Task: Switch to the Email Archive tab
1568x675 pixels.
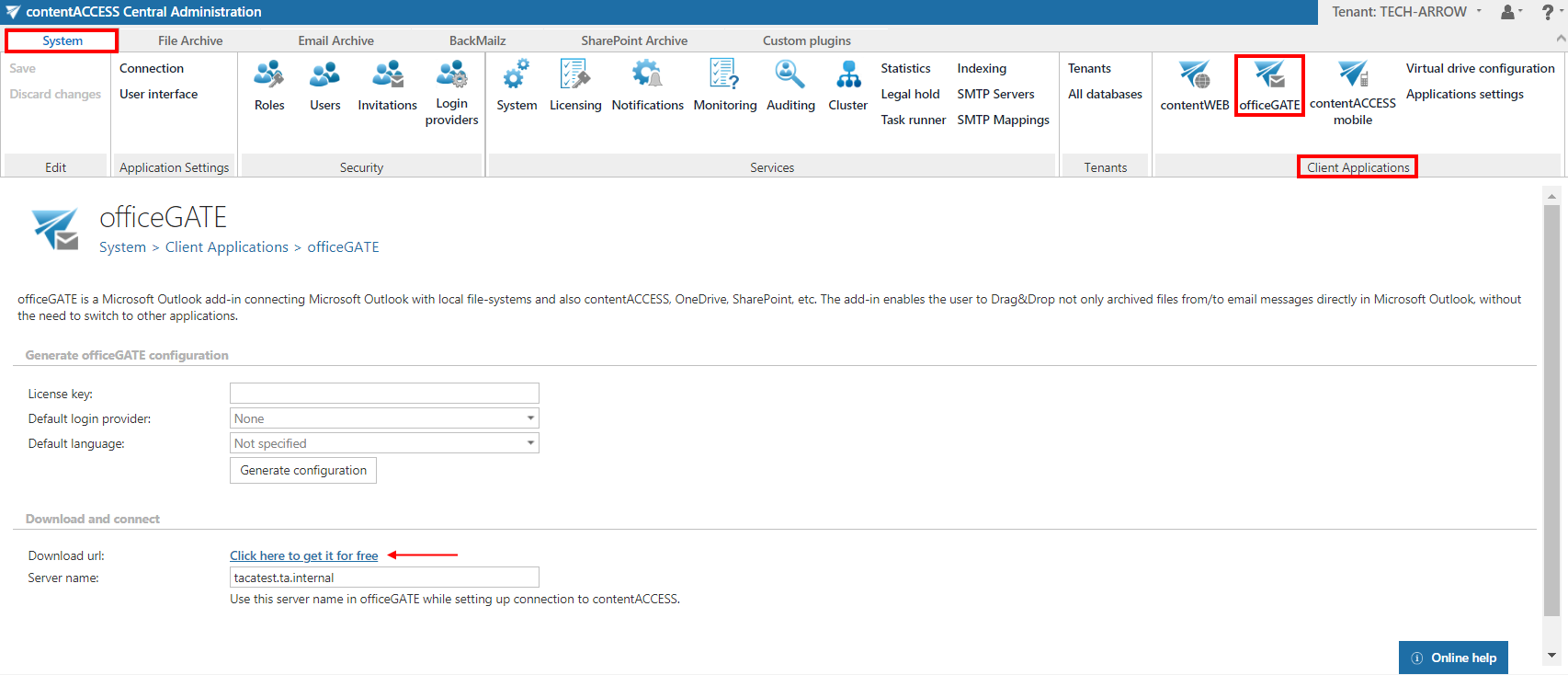Action: pos(335,40)
